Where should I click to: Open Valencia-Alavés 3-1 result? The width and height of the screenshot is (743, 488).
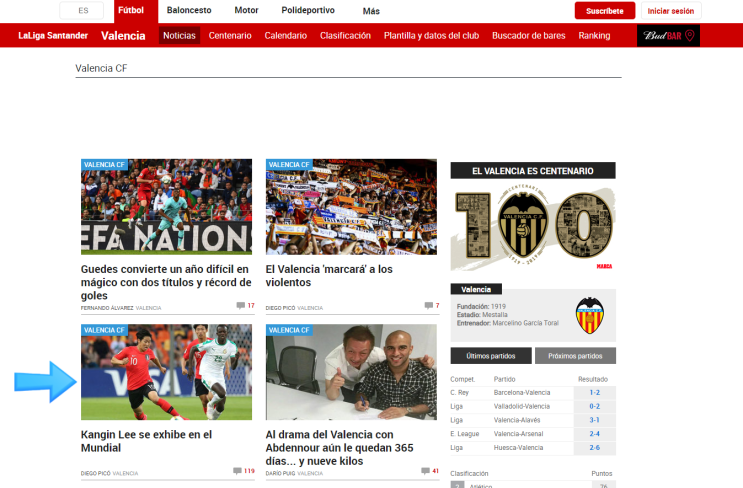(x=595, y=420)
